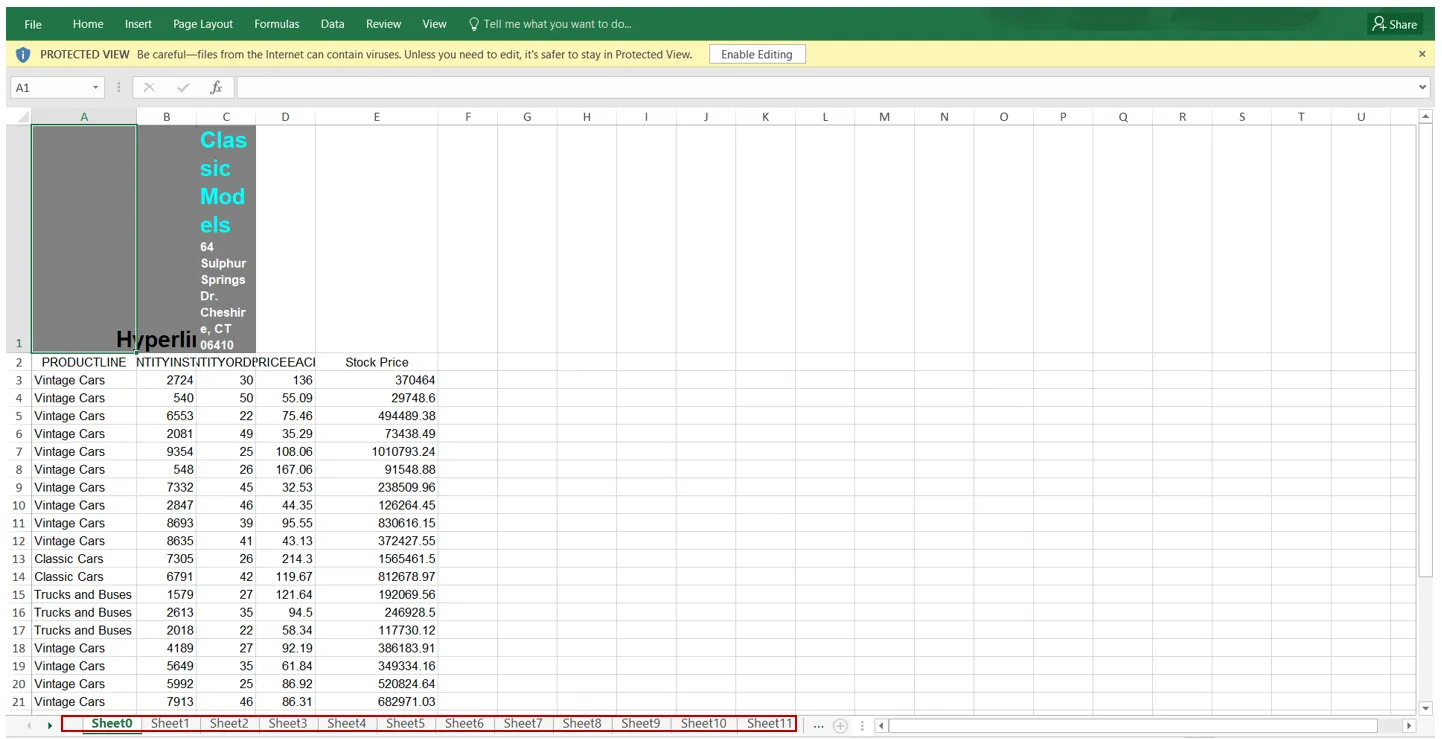Switch to Sheet7 tab
1442x739 pixels.
coord(523,723)
